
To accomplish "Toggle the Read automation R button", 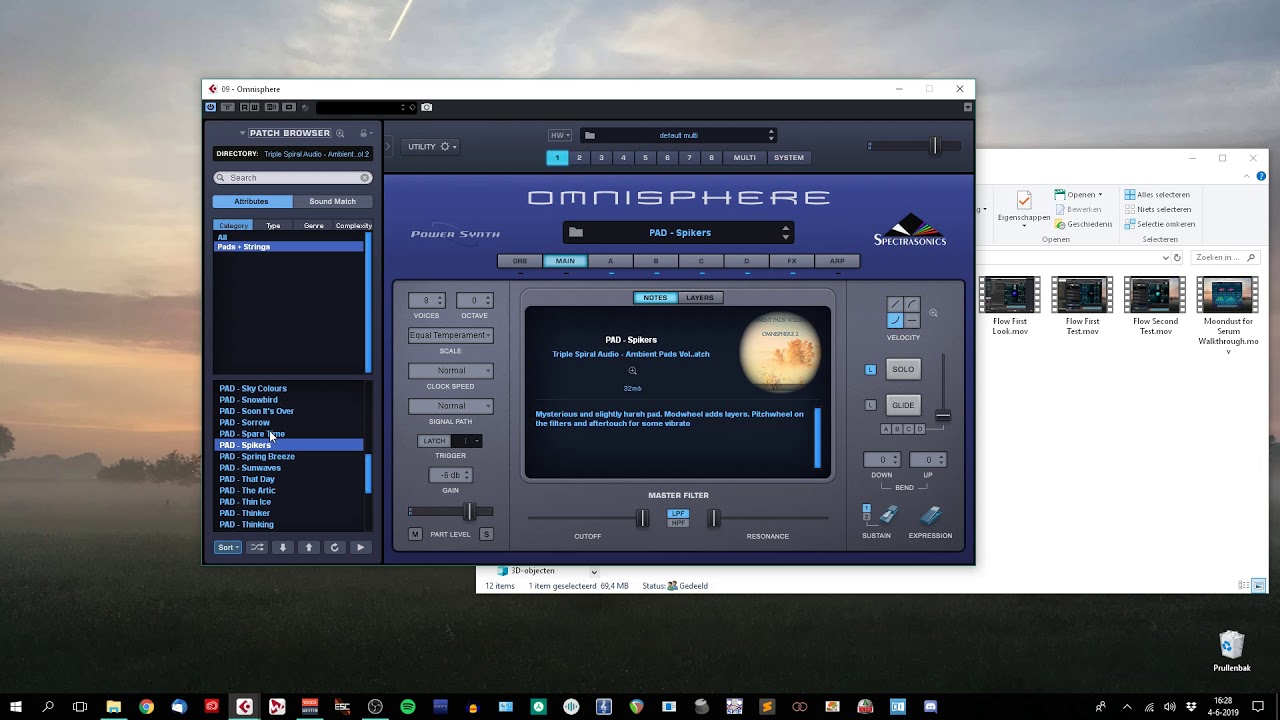I will pyautogui.click(x=244, y=107).
